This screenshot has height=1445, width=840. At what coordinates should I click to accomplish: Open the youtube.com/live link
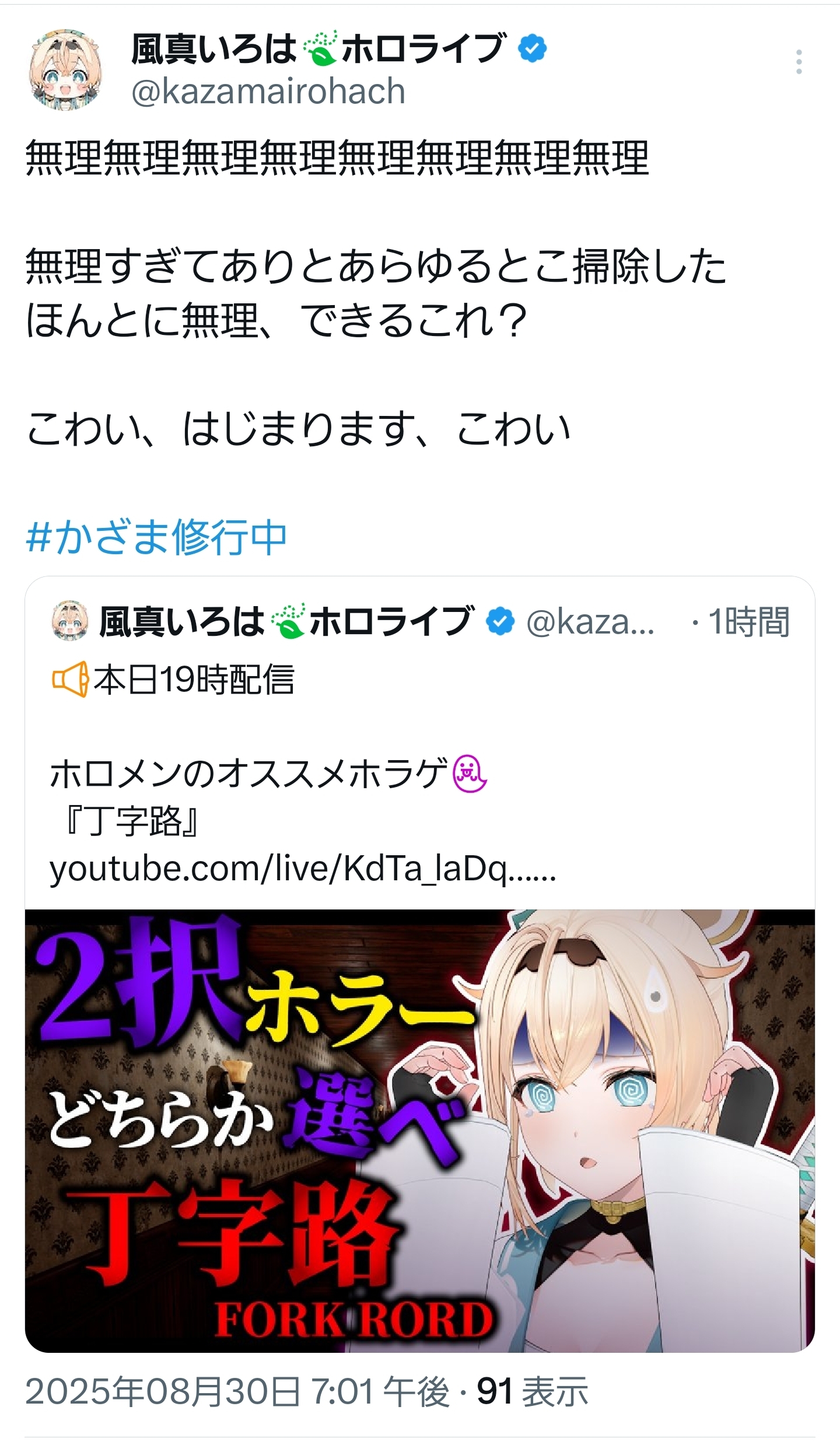303,869
